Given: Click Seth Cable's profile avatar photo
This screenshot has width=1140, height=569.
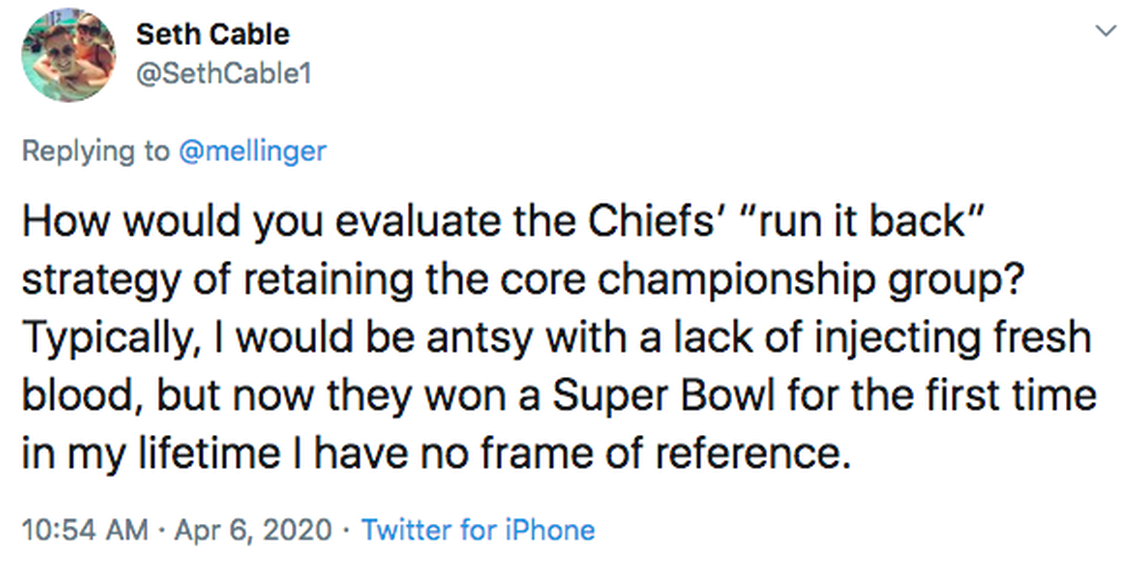Looking at the screenshot, I should (x=66, y=57).
